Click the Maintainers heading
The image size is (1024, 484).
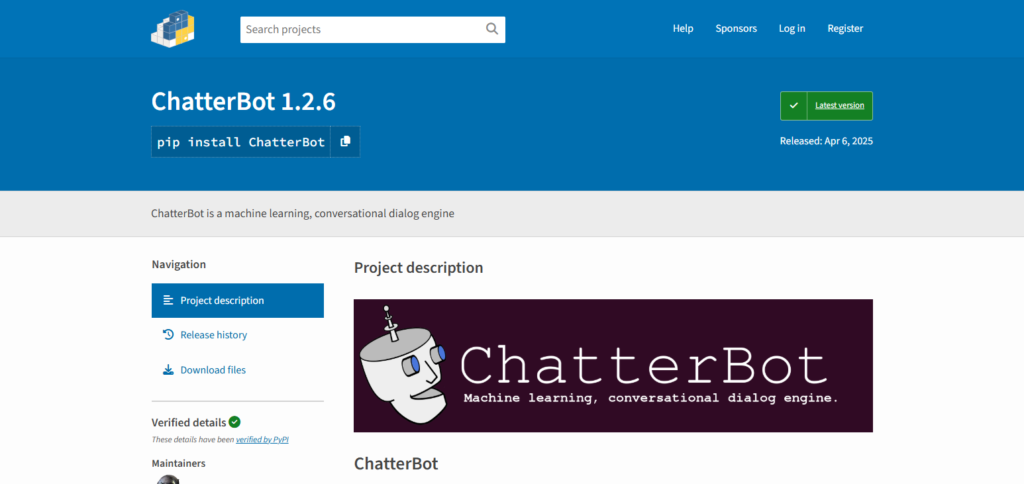(178, 463)
